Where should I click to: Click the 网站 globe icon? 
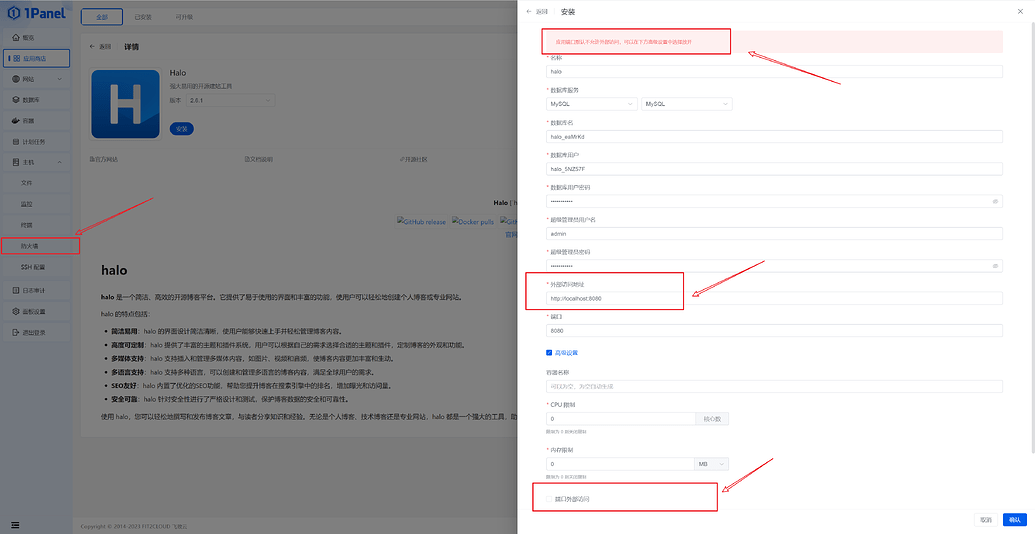click(17, 79)
